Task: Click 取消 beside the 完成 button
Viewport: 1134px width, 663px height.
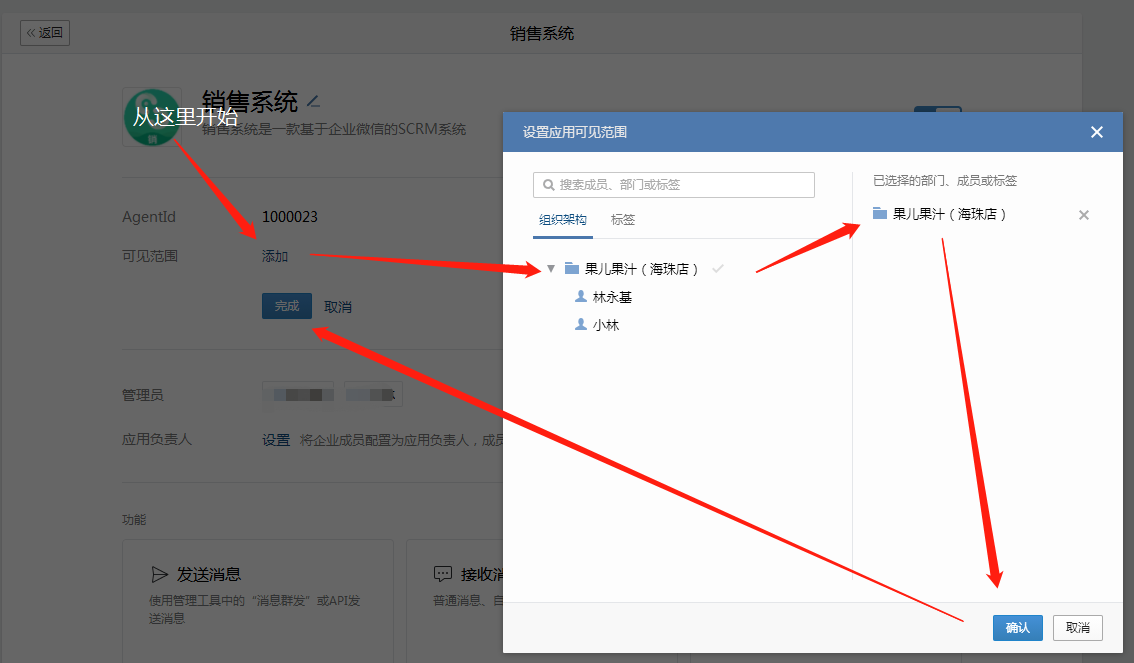Action: click(338, 307)
